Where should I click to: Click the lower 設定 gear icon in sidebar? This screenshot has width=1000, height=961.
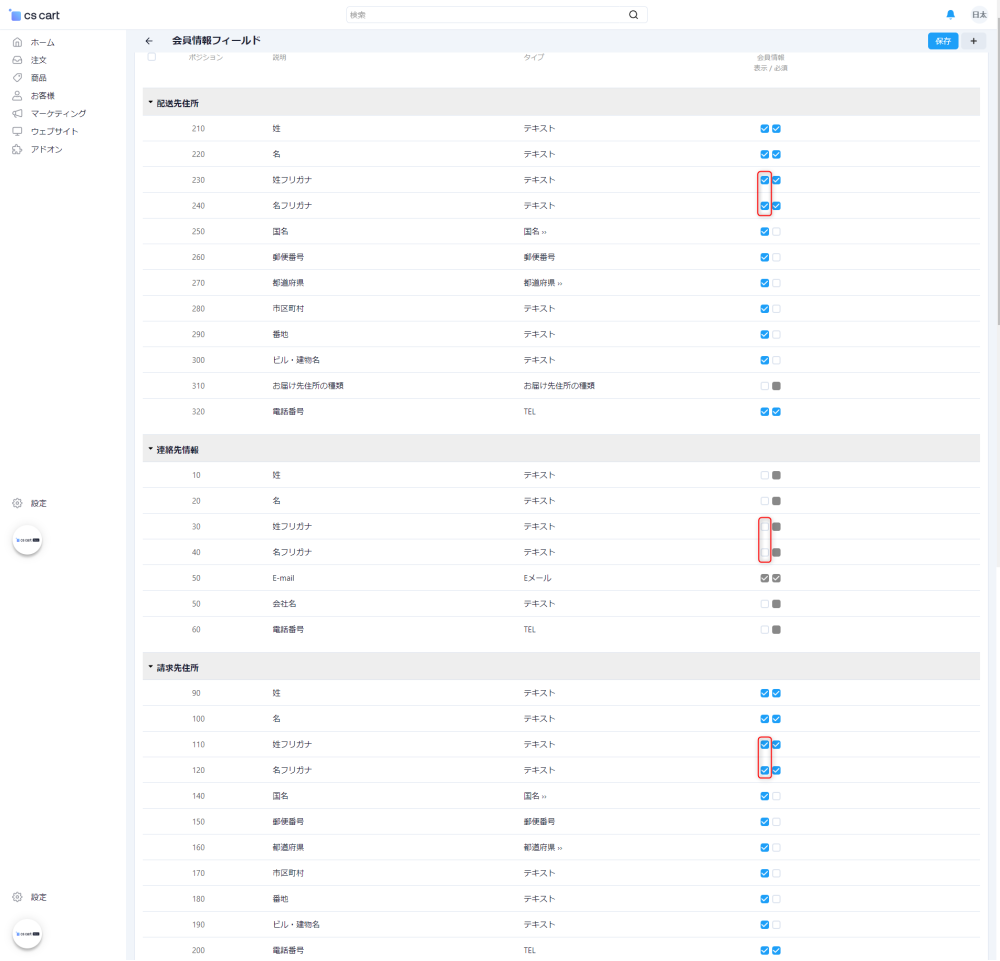[x=17, y=897]
